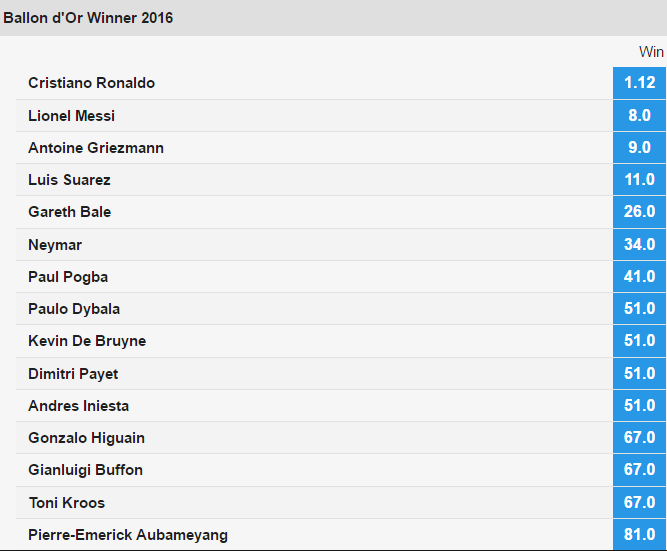This screenshot has height=551, width=667.
Task: Click the Pierre-Emerick Aubameyang name label
Action: pyautogui.click(x=128, y=535)
